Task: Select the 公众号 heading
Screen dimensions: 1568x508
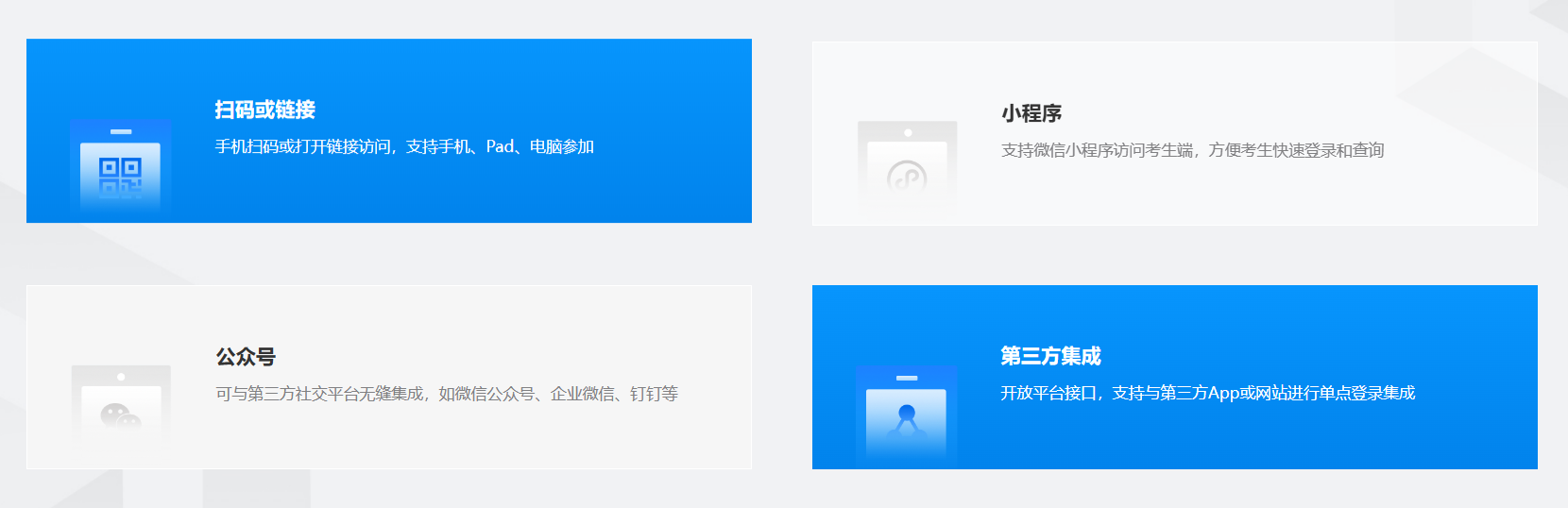Action: click(x=246, y=357)
